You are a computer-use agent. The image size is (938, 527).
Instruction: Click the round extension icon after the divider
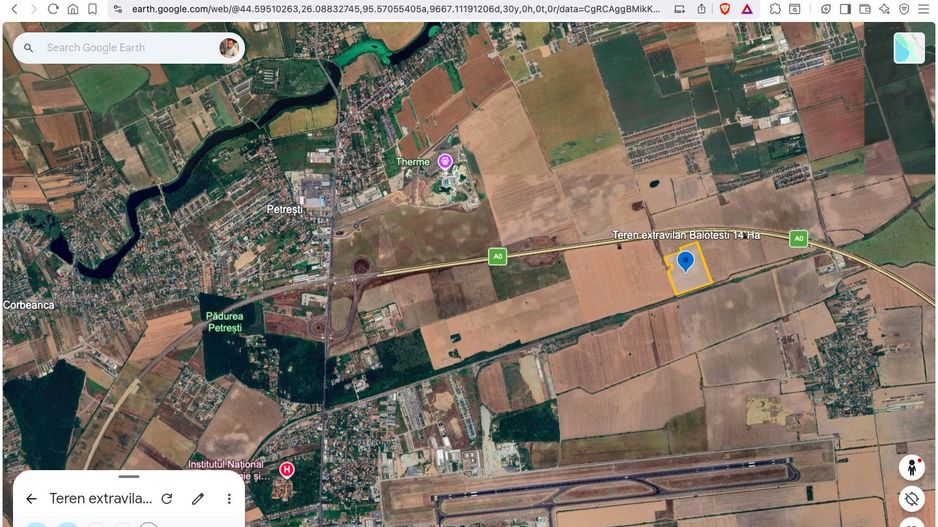826,9
